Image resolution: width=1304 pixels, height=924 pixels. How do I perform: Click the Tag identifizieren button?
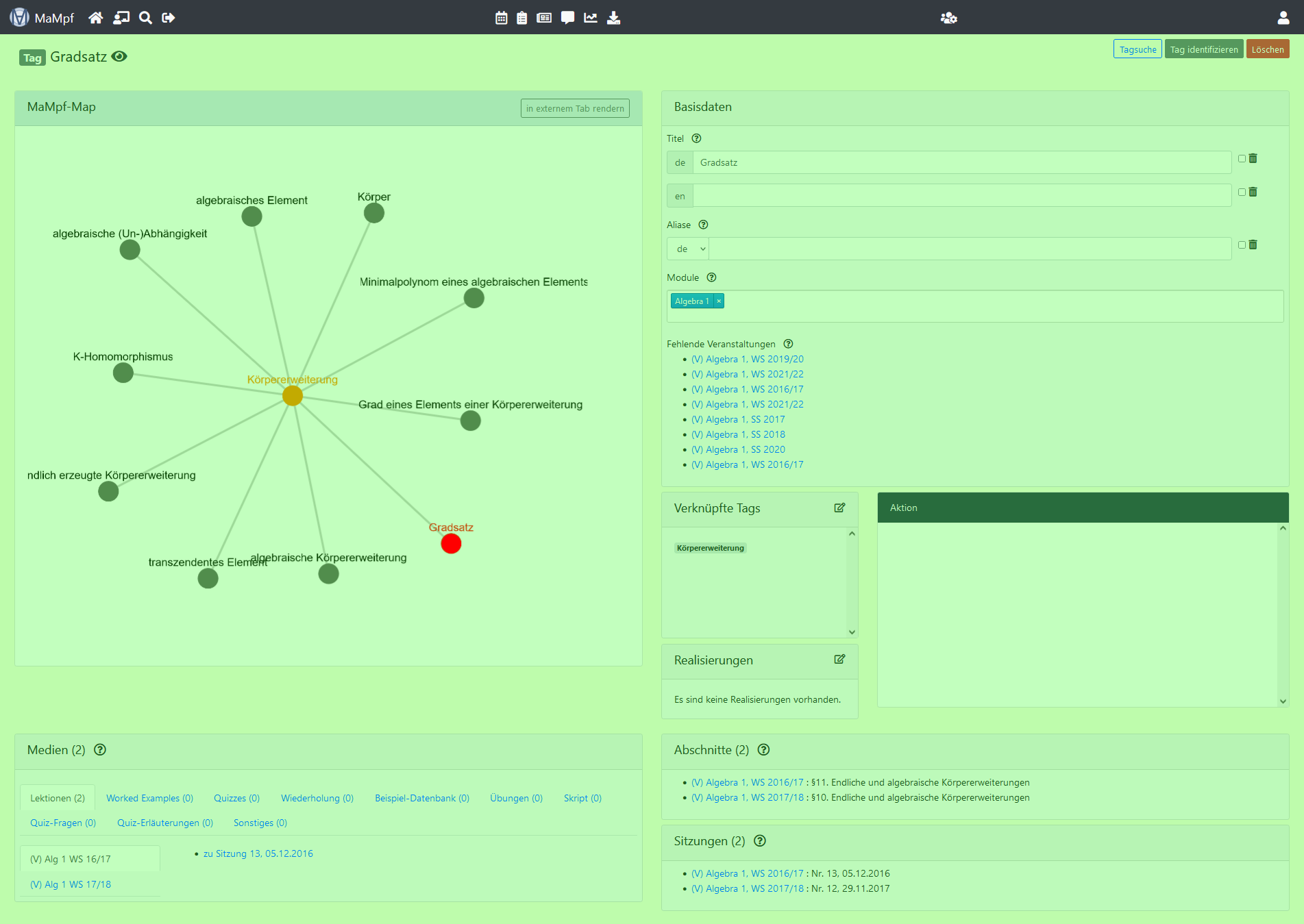click(x=1204, y=49)
